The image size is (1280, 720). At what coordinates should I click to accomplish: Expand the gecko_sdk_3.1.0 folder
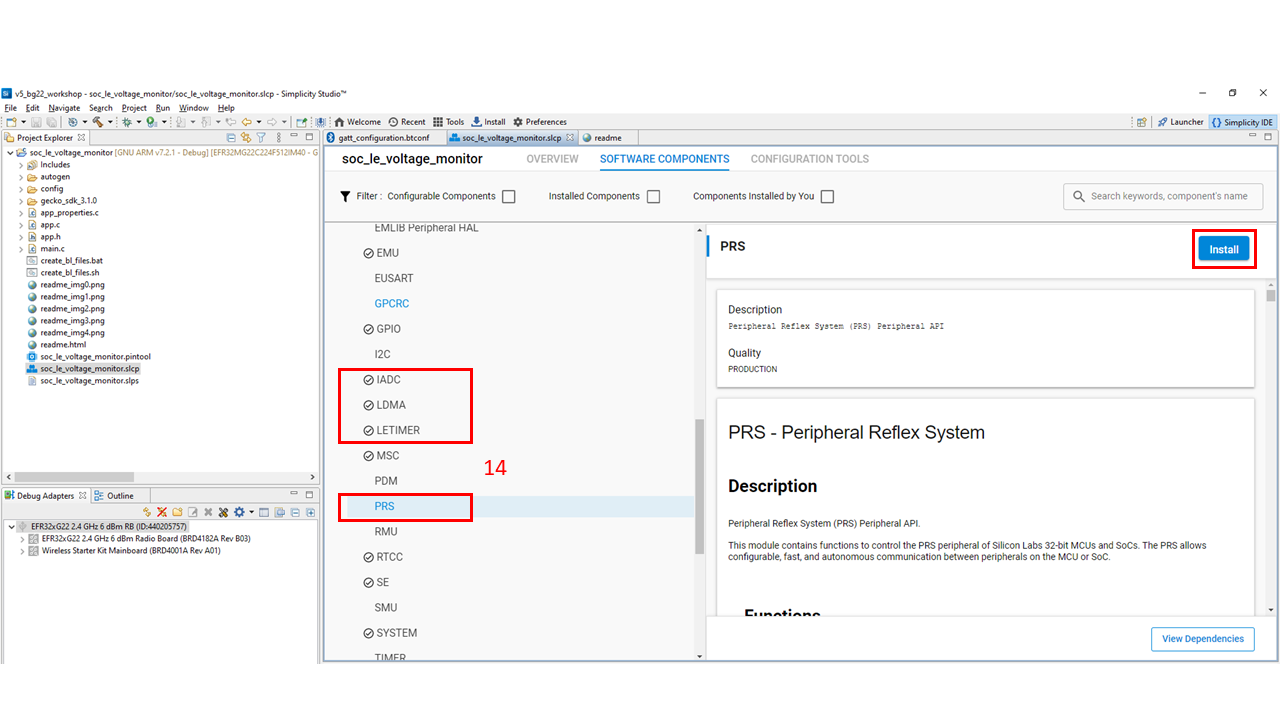click(x=21, y=201)
